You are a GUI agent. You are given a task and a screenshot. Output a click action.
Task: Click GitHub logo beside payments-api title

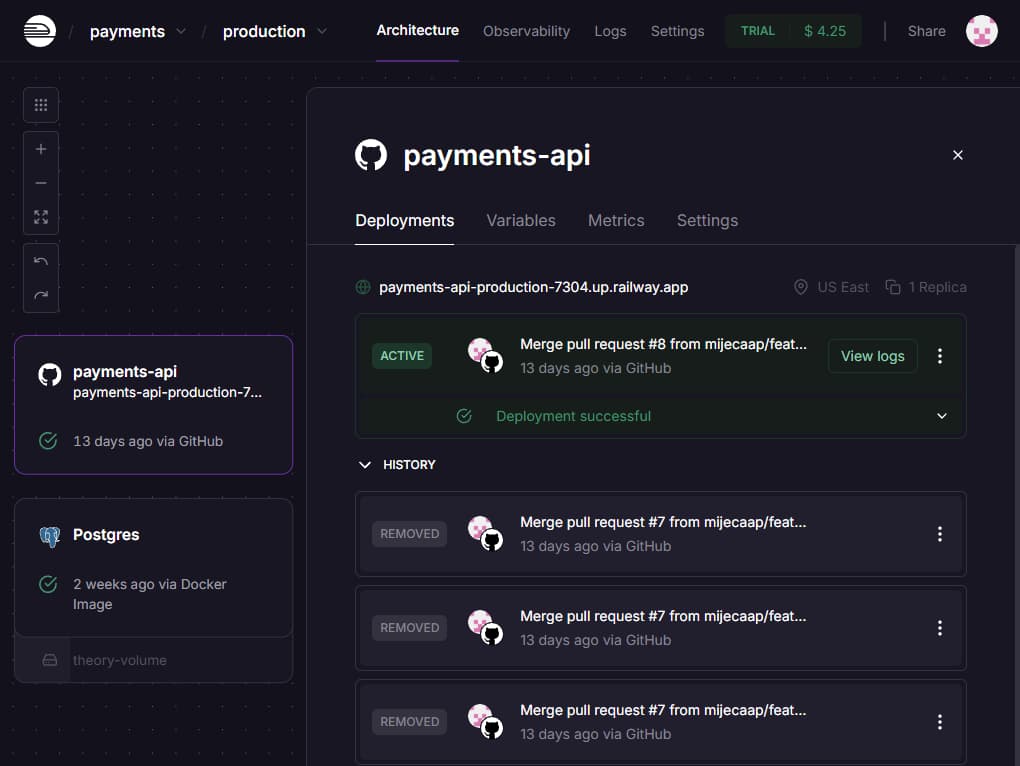(371, 155)
